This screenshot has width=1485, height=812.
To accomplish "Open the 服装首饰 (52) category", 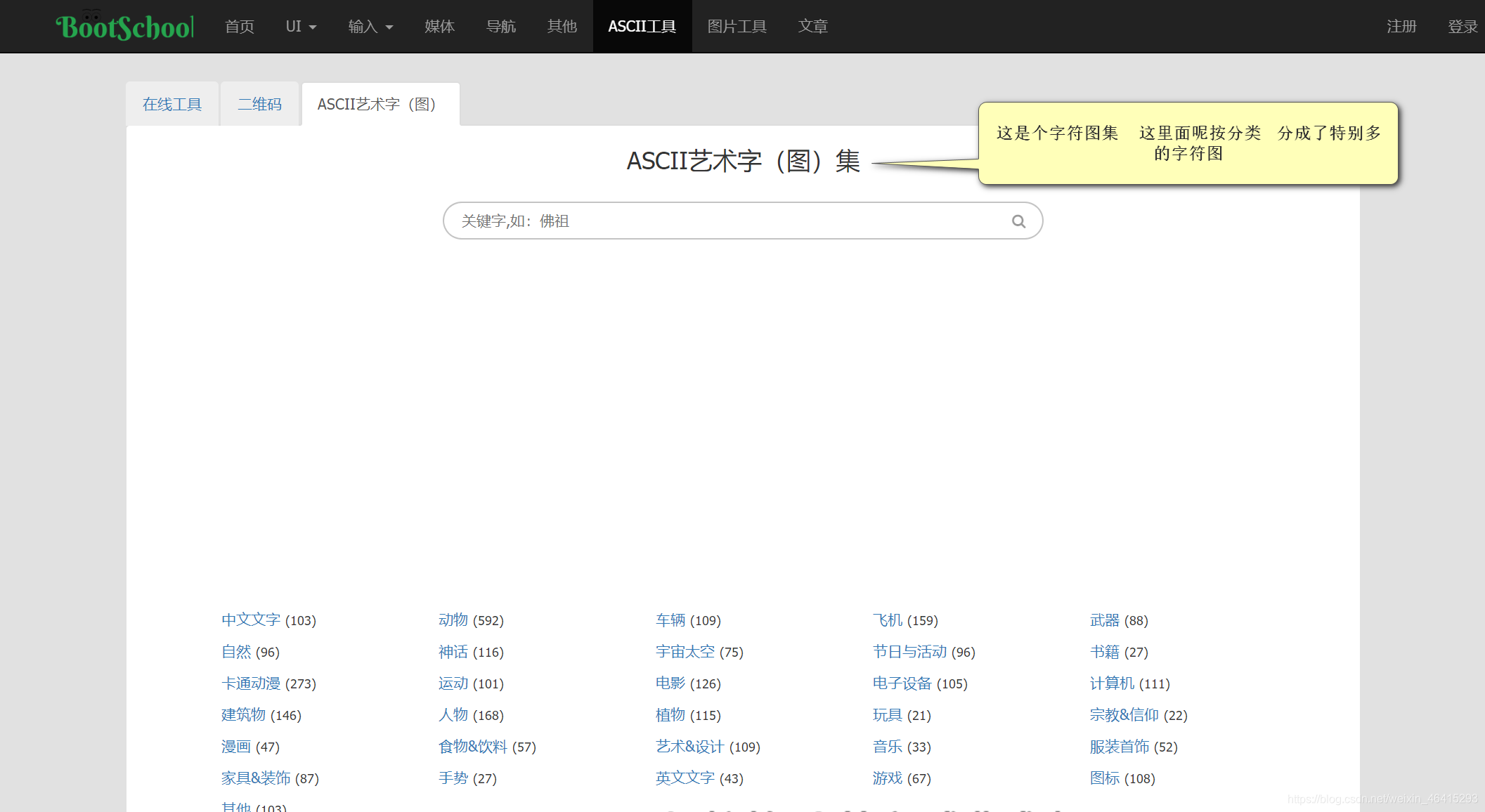I will 1120,746.
